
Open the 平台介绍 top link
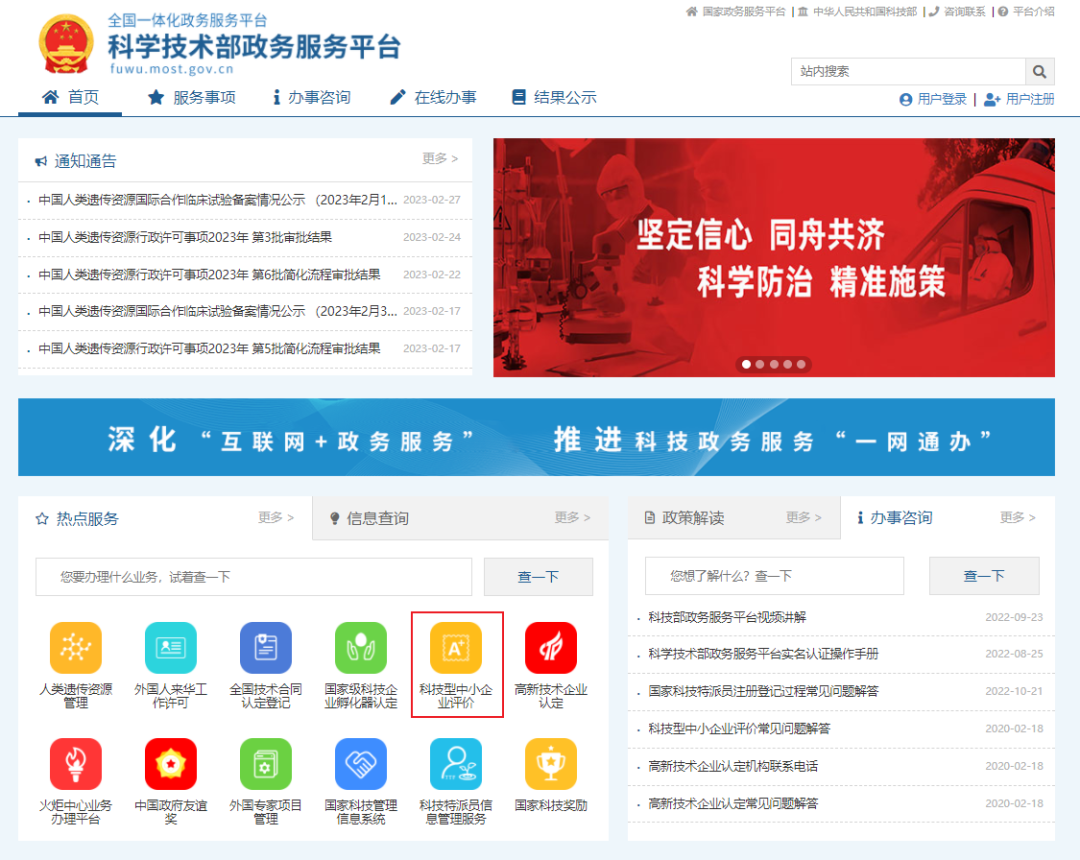tap(1026, 12)
